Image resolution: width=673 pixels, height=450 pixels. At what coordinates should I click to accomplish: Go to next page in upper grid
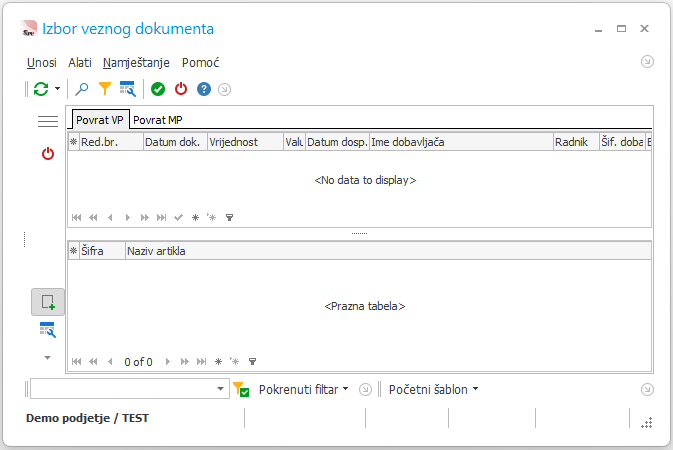tap(145, 217)
